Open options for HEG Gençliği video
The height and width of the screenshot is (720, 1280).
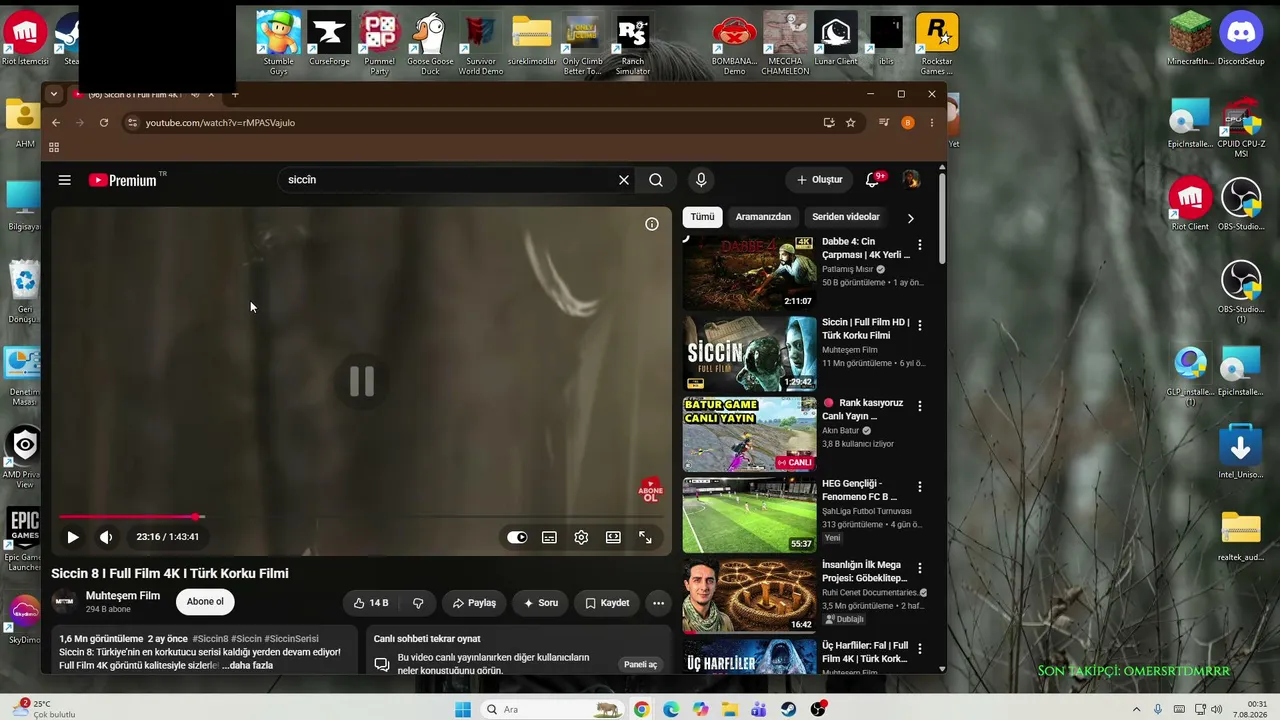pyautogui.click(x=920, y=487)
